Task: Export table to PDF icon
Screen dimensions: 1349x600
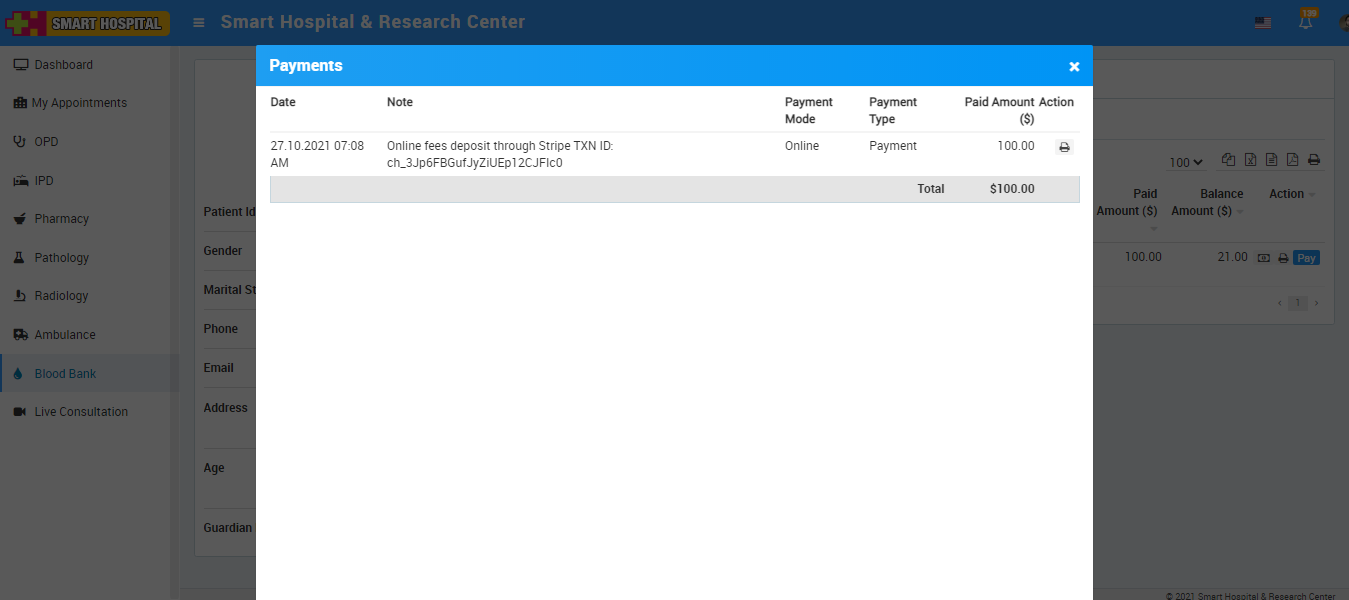Action: coord(1292,160)
